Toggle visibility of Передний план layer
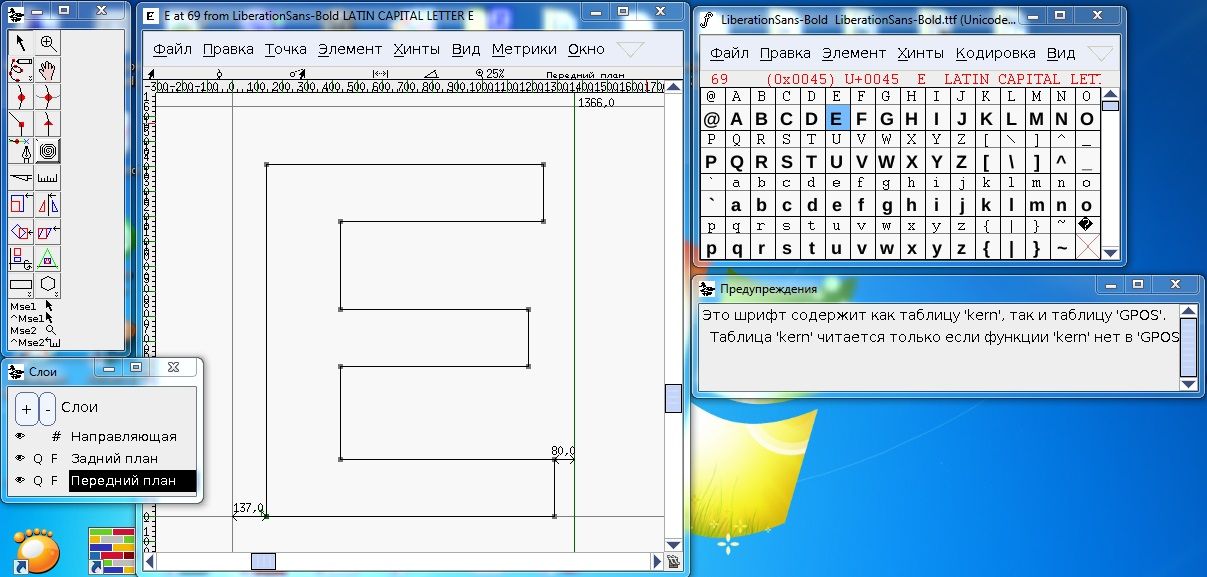Image resolution: width=1207 pixels, height=577 pixels. (20, 480)
